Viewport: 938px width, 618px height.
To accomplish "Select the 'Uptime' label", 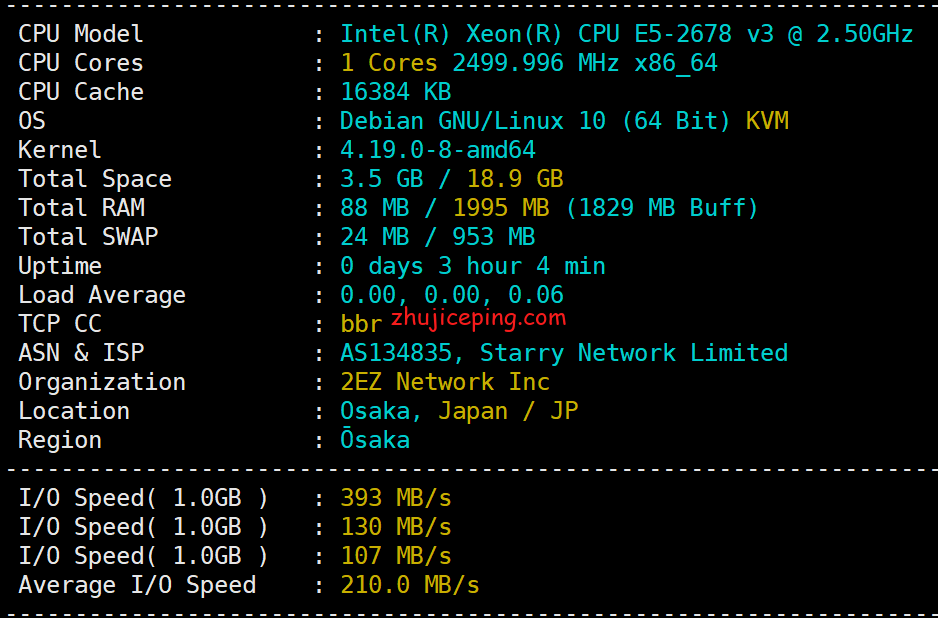I will click(60, 267).
